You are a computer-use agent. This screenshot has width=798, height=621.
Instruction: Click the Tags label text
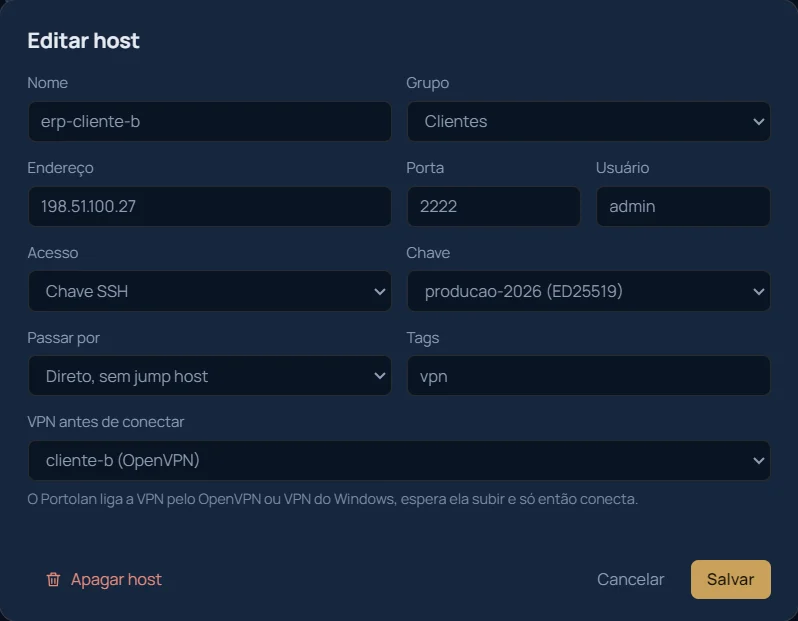[422, 338]
